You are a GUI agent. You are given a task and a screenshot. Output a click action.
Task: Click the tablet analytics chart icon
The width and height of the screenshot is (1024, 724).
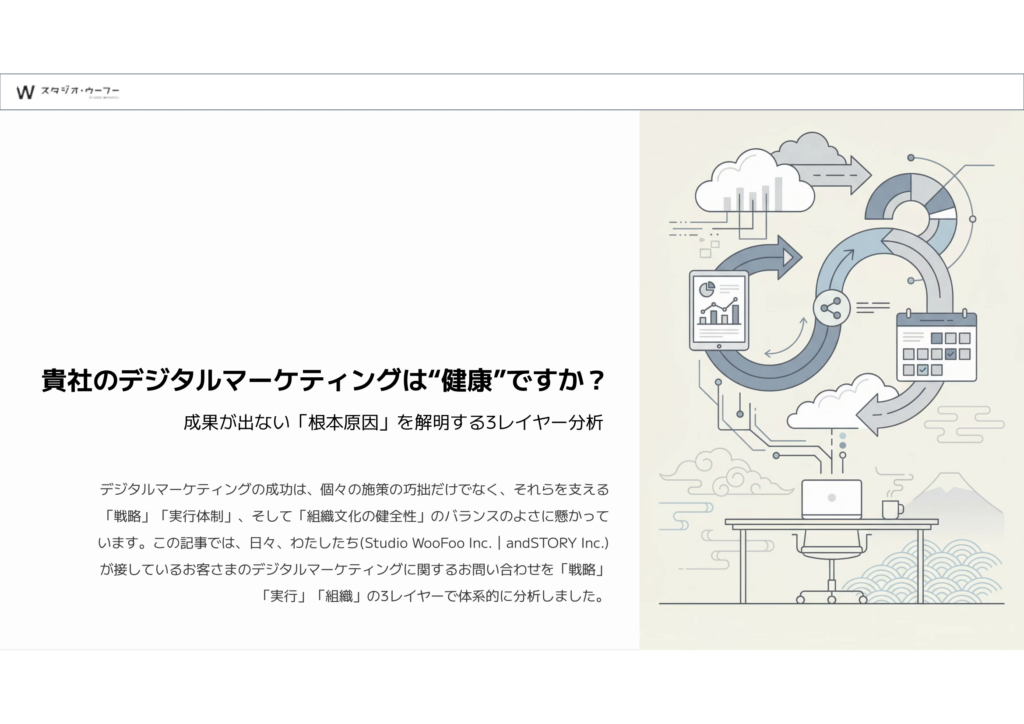pos(719,310)
